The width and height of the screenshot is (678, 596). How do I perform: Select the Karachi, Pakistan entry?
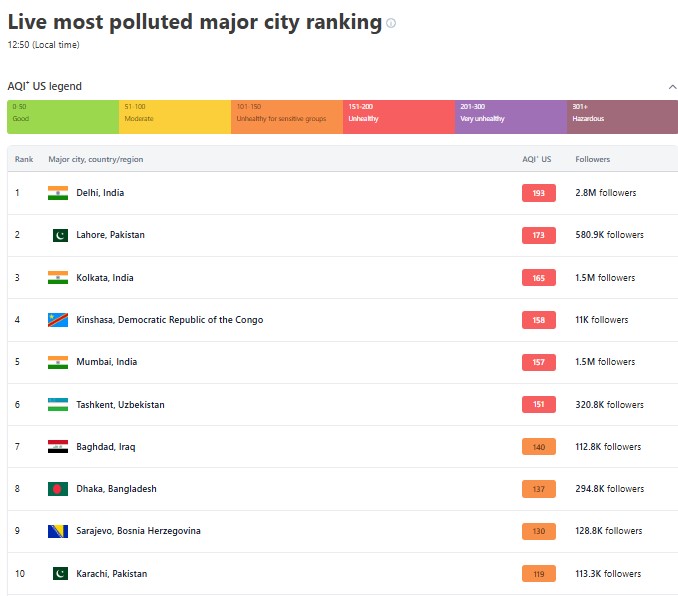111,574
